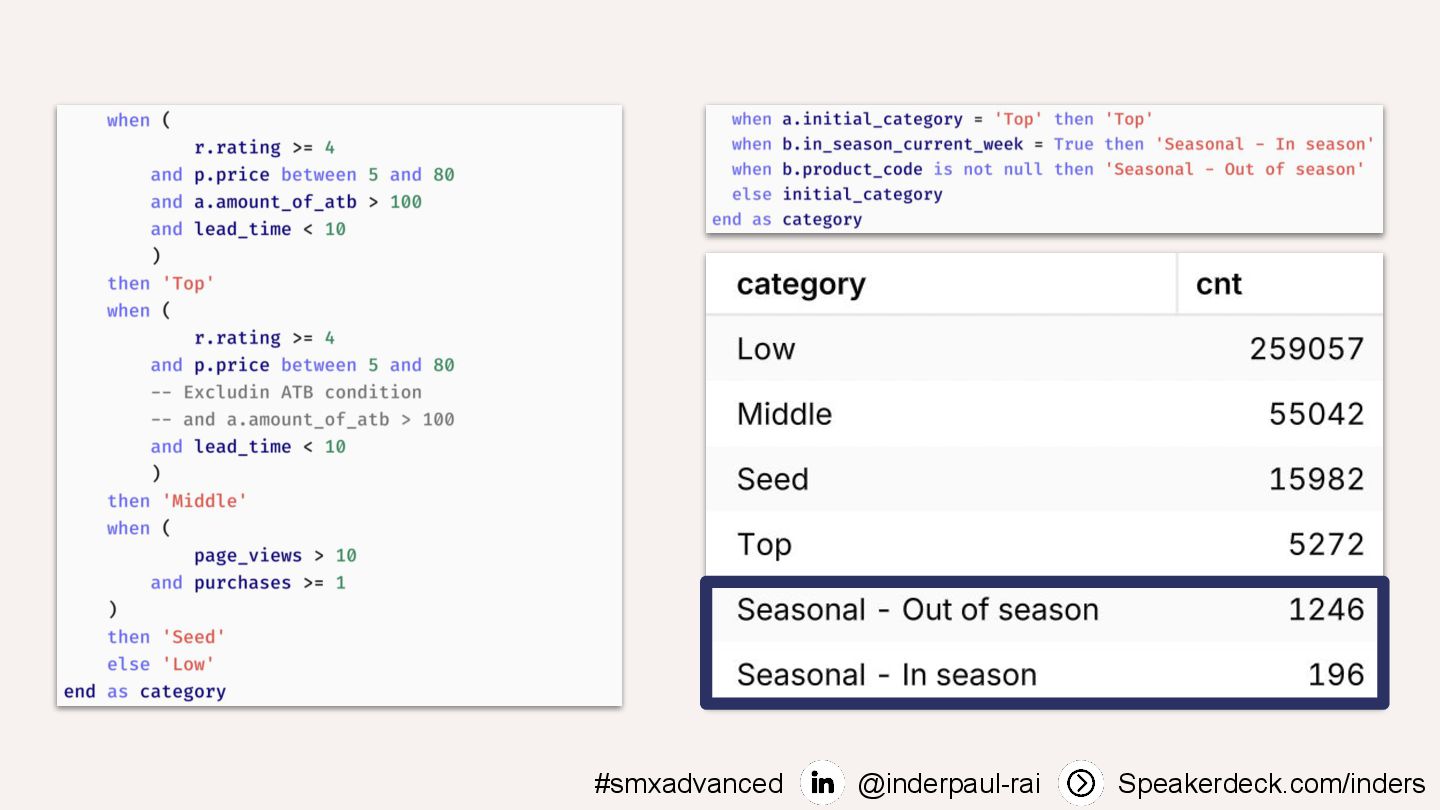Click the 259057 count value
Image resolution: width=1440 pixels, height=810 pixels.
pyautogui.click(x=1306, y=349)
